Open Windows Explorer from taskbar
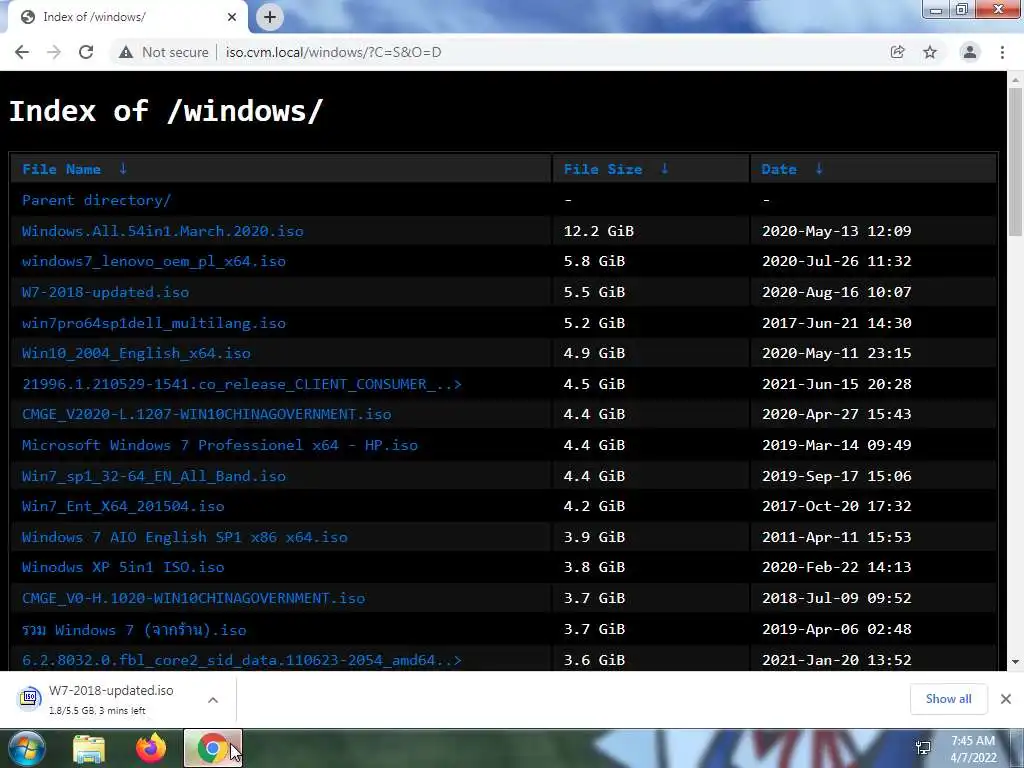Screen dimensions: 1024x768 (x=89, y=749)
